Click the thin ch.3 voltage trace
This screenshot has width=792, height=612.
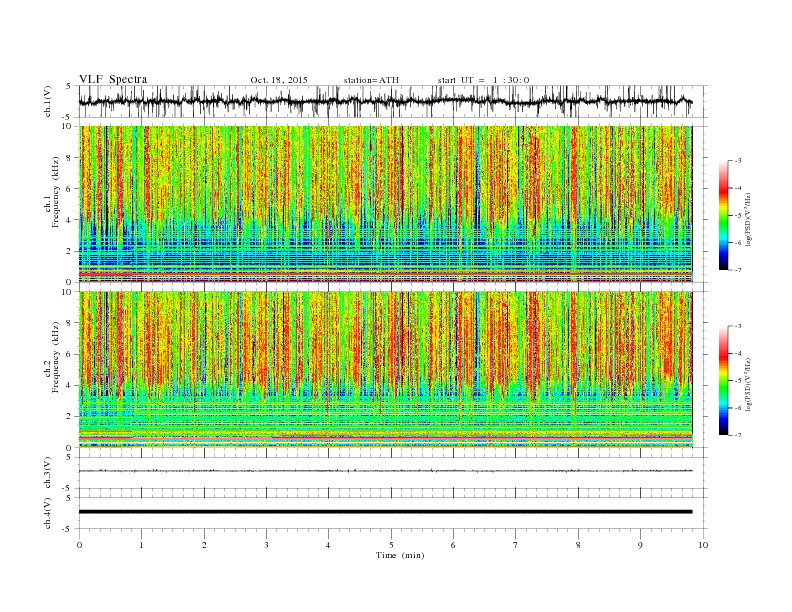click(385, 471)
